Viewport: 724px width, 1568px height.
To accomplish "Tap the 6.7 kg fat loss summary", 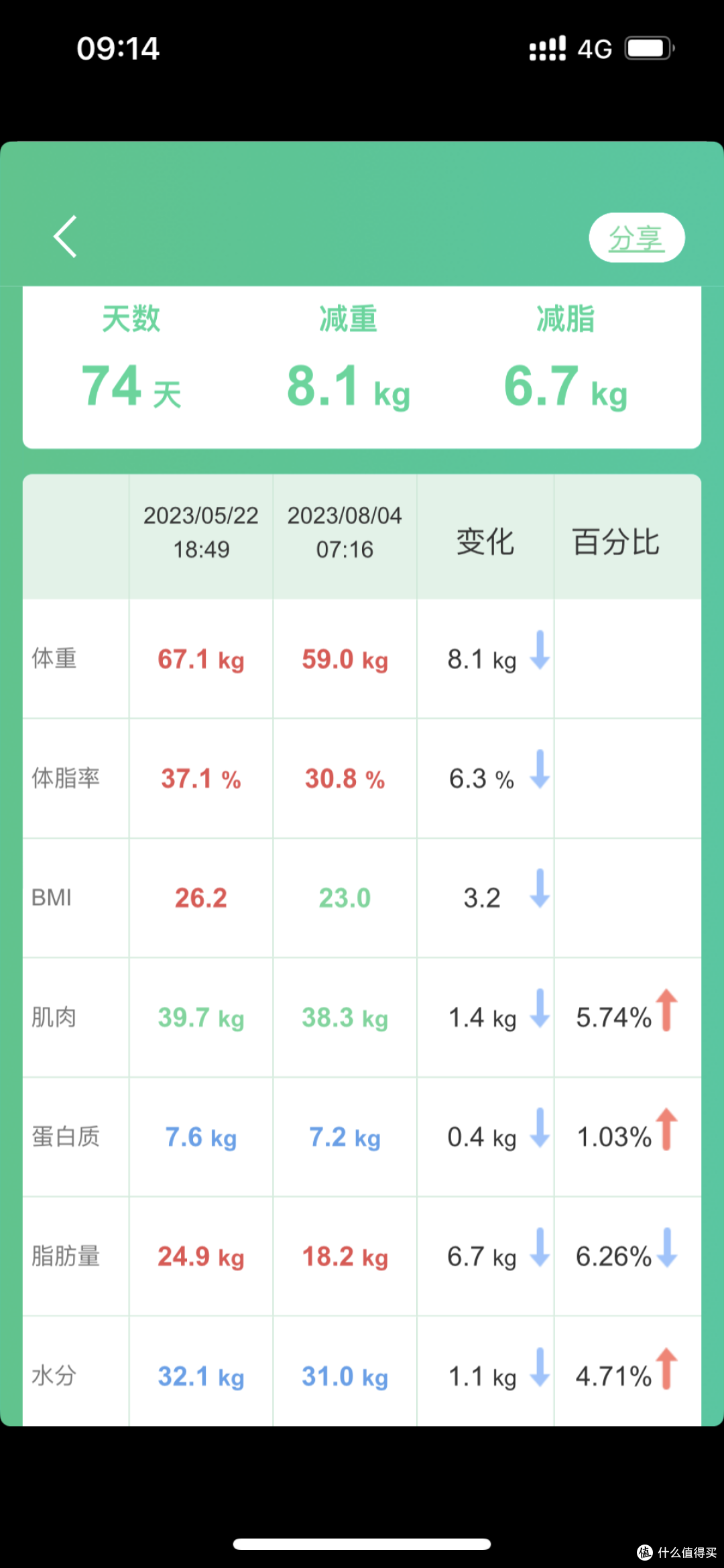I will (565, 387).
